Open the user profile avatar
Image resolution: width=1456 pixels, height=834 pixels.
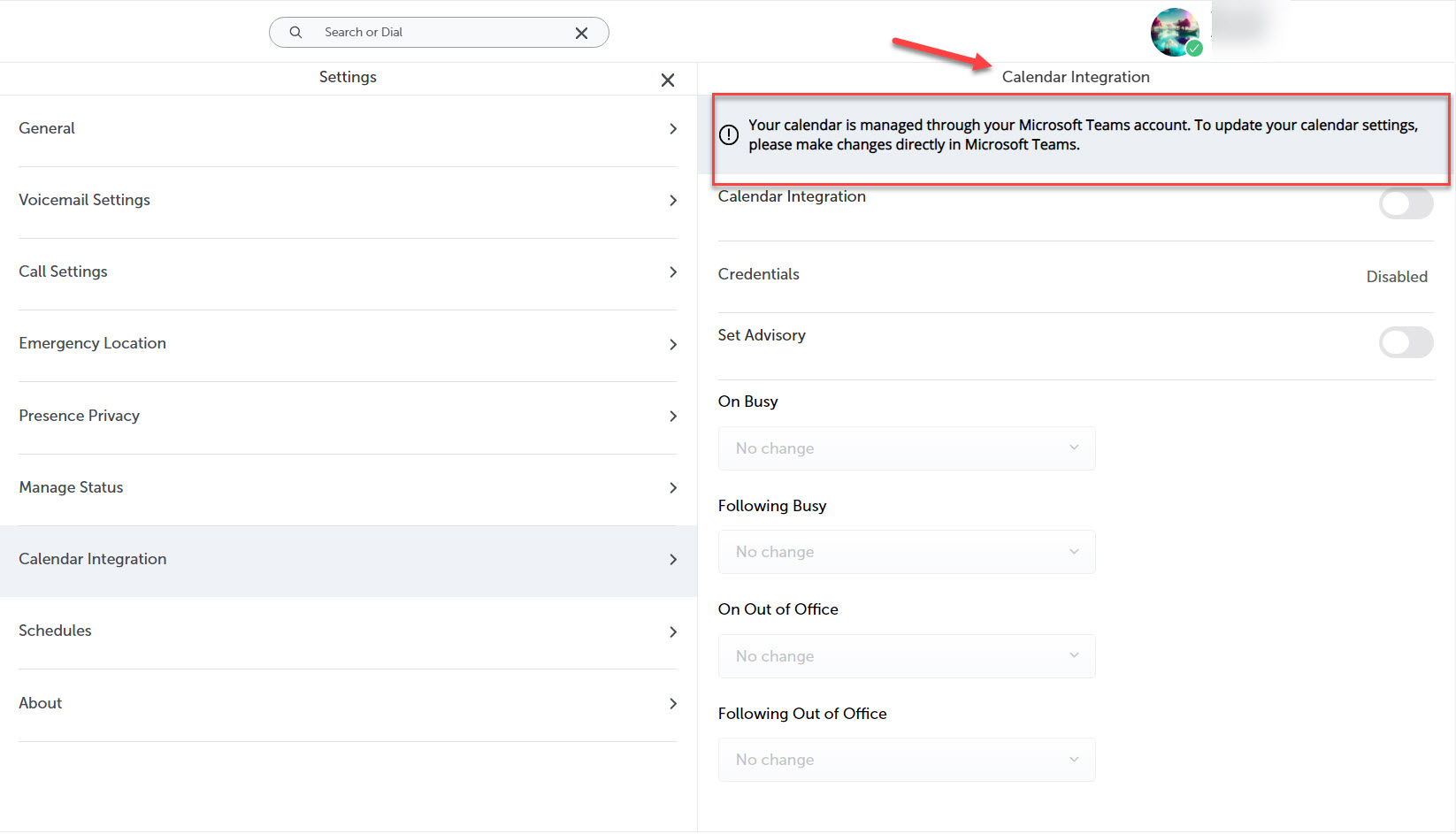(x=1175, y=32)
